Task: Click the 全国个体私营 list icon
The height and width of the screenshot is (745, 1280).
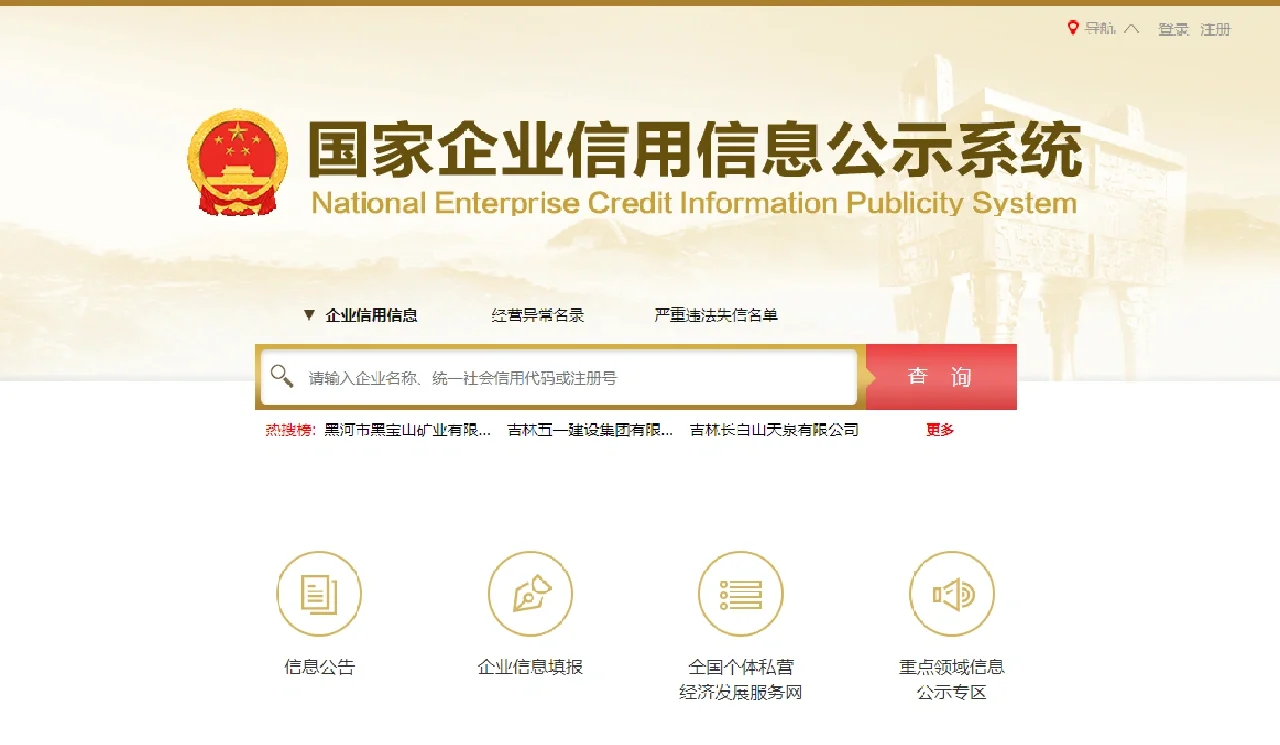Action: click(x=741, y=594)
